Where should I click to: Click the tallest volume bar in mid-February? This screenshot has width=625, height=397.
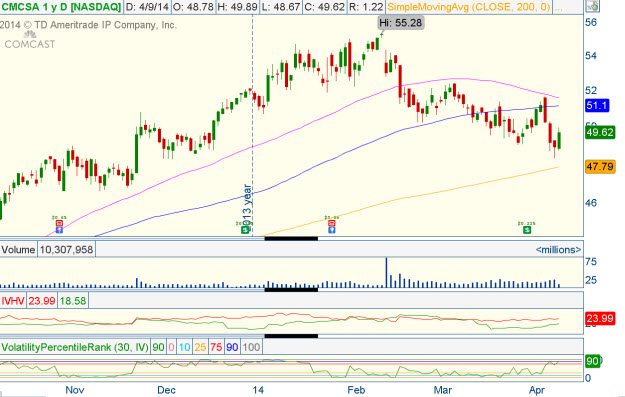(x=386, y=273)
